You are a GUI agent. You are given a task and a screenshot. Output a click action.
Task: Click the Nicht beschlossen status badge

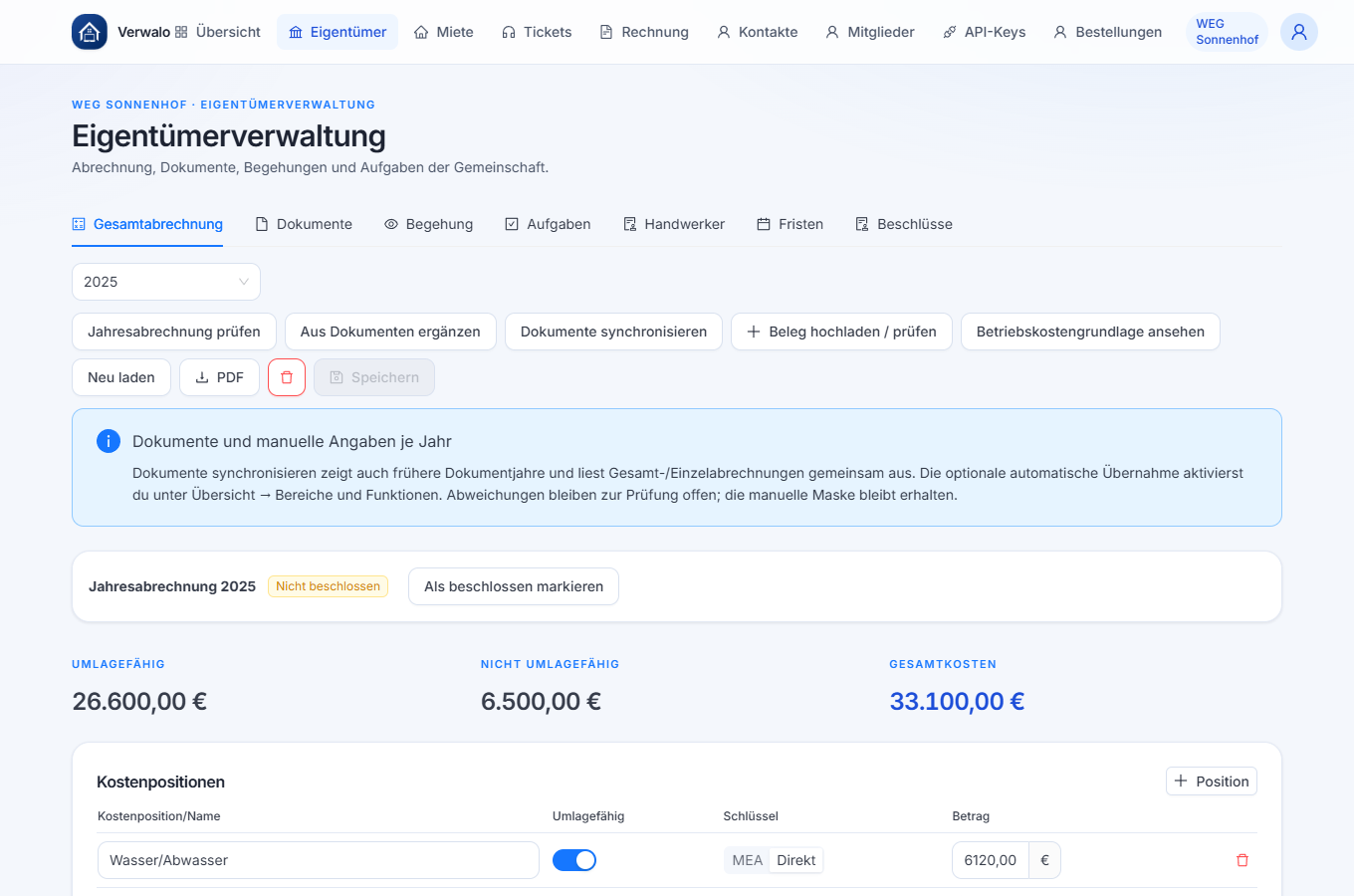[328, 586]
